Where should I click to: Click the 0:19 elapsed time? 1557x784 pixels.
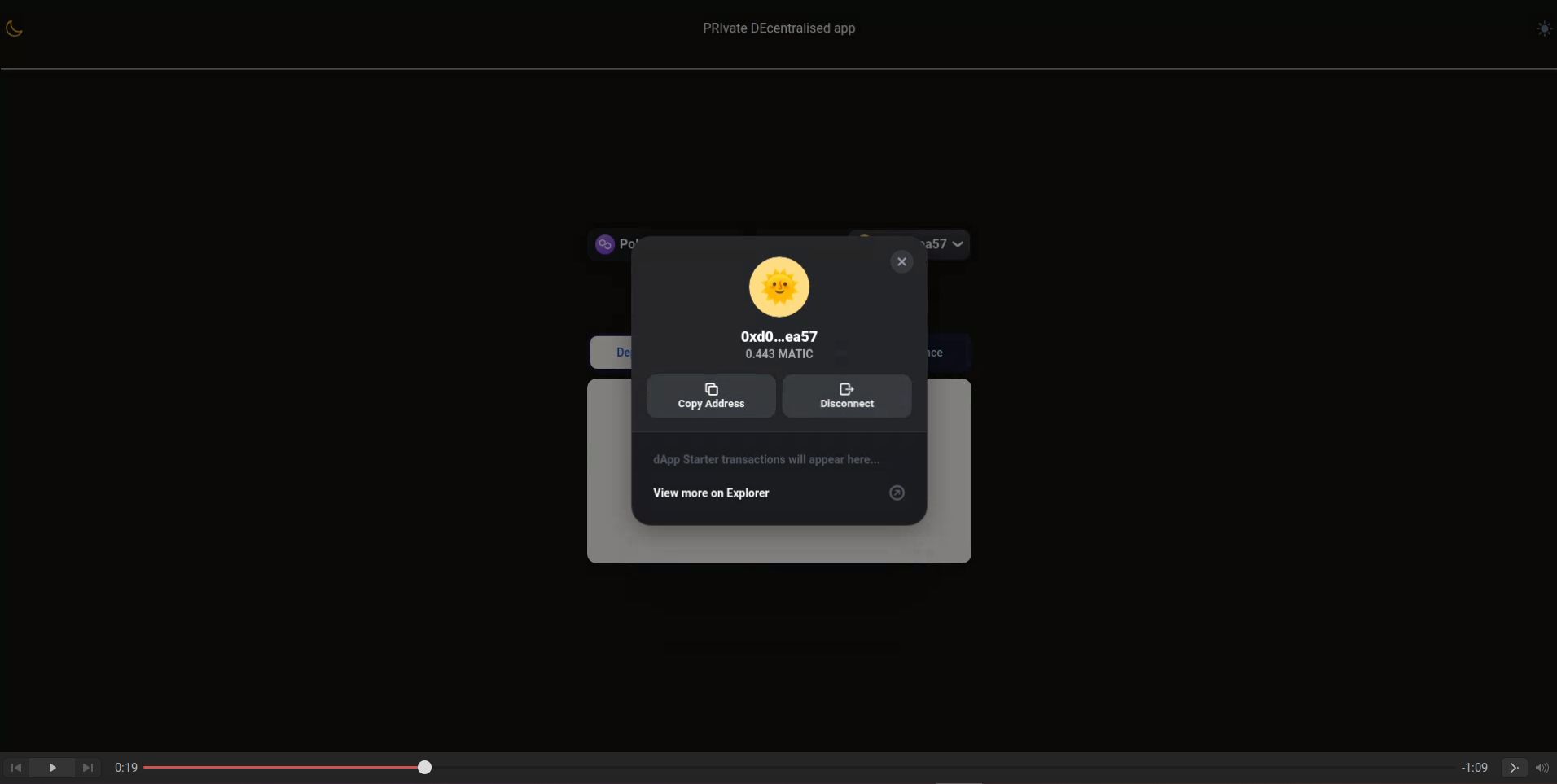126,768
